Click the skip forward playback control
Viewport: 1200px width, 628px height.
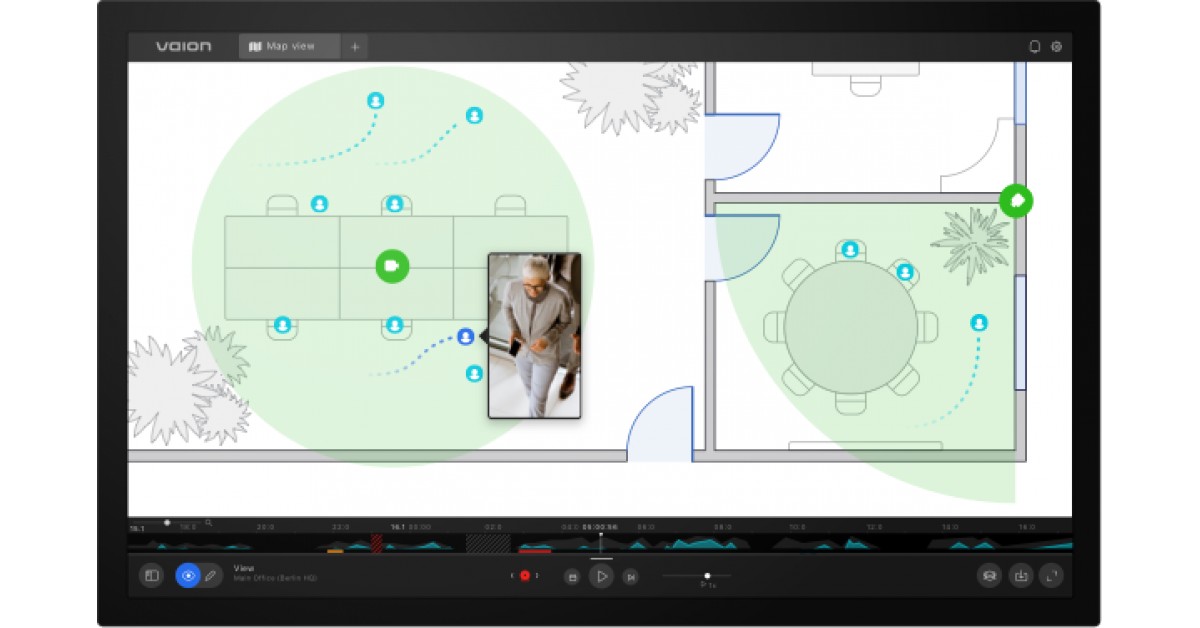pos(630,576)
